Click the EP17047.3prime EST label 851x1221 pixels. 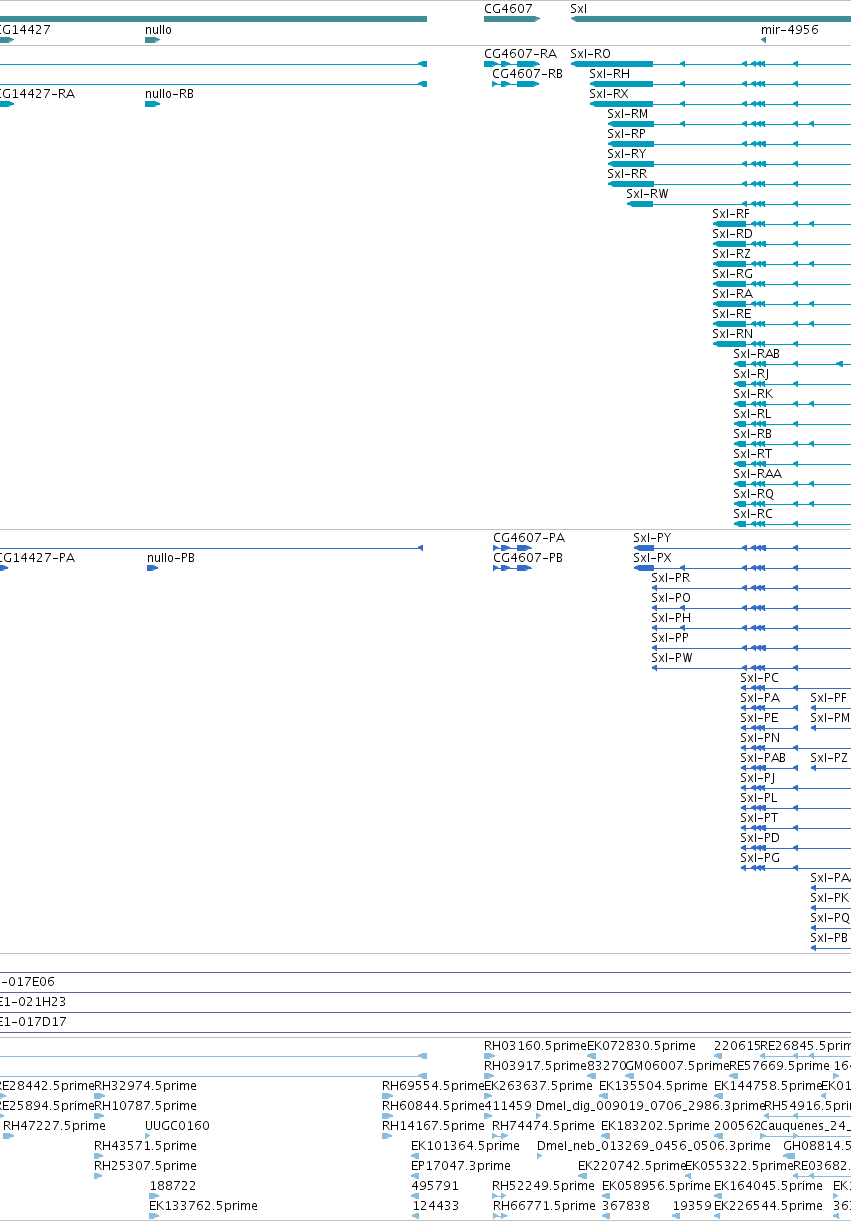tap(461, 1166)
